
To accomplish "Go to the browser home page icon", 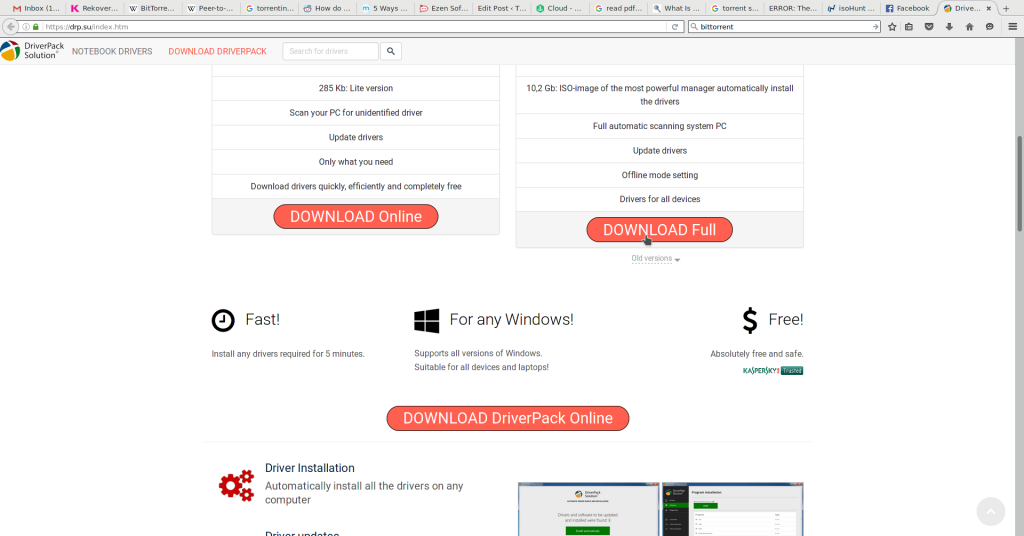I will (969, 27).
